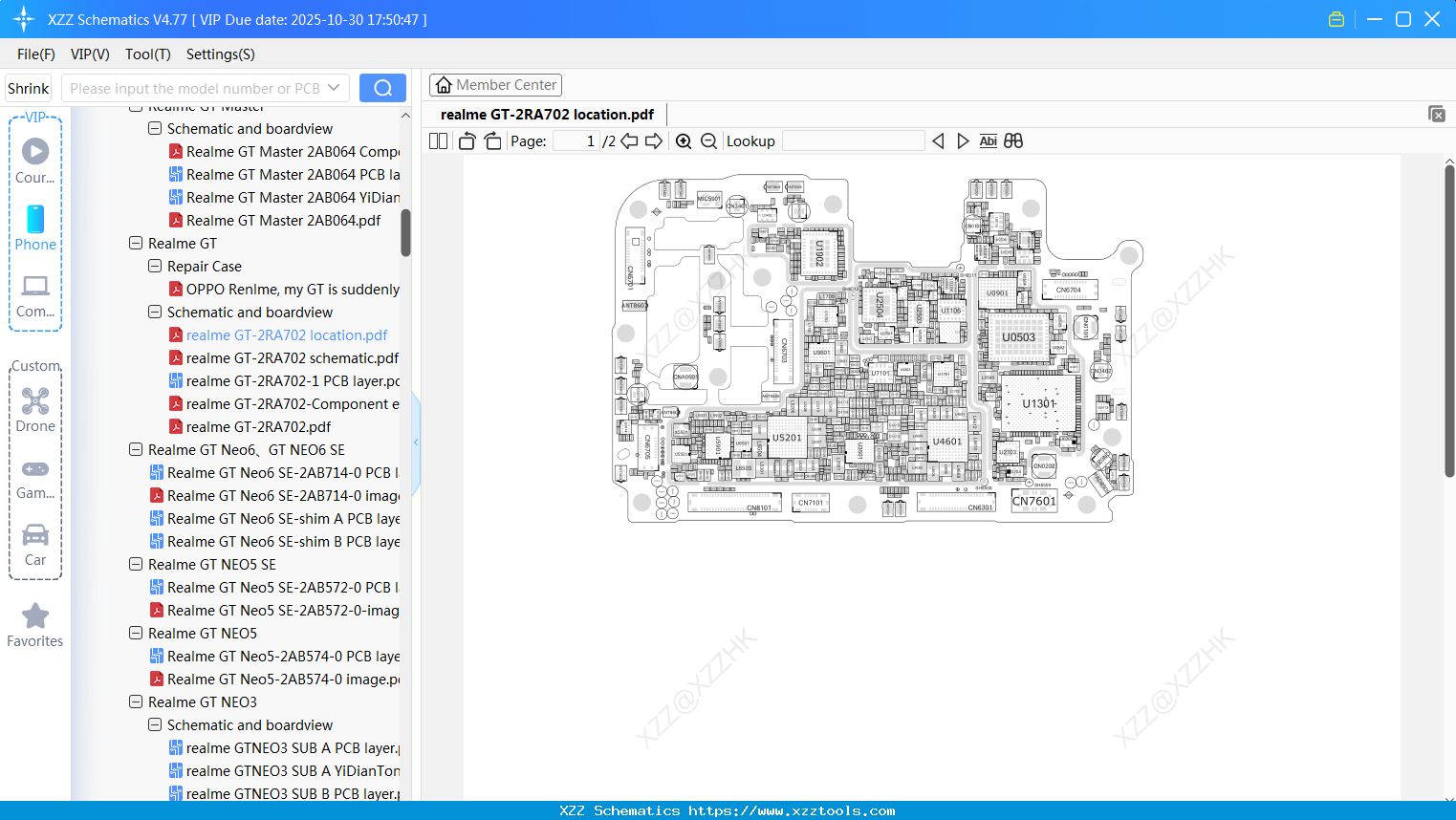Collapse the Schematic and boardview section
The height and width of the screenshot is (820, 1456).
coord(154,312)
